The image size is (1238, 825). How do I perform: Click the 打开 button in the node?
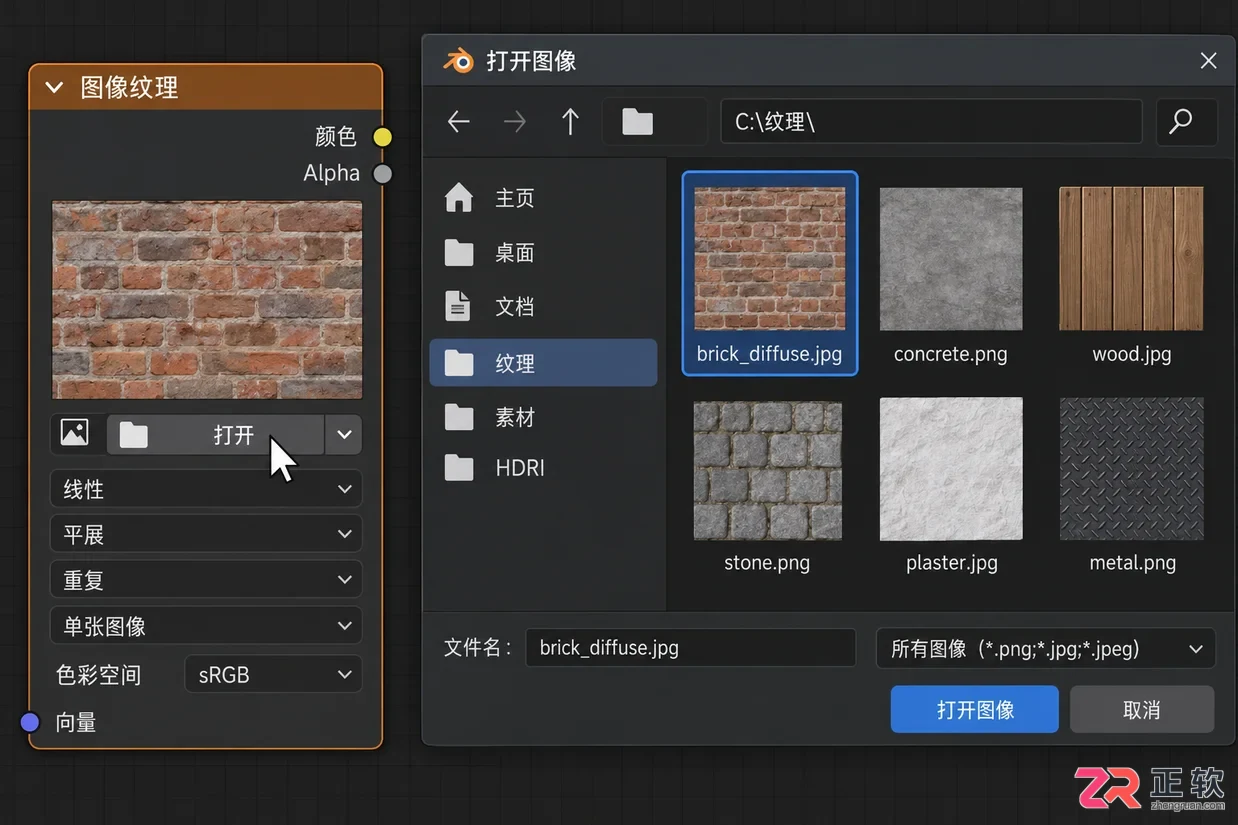[215, 435]
